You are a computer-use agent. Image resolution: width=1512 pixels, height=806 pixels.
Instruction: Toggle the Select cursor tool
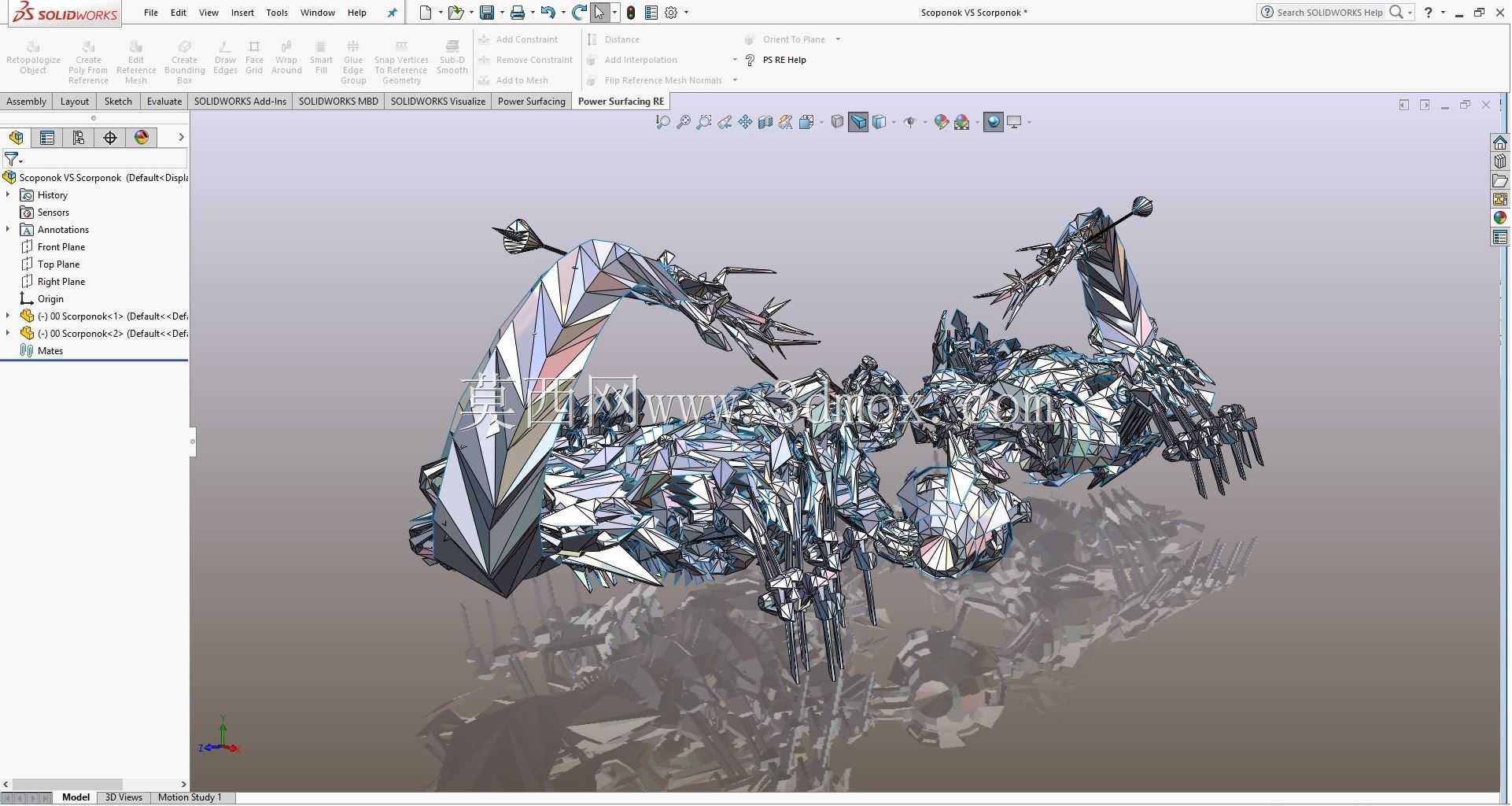tap(599, 13)
